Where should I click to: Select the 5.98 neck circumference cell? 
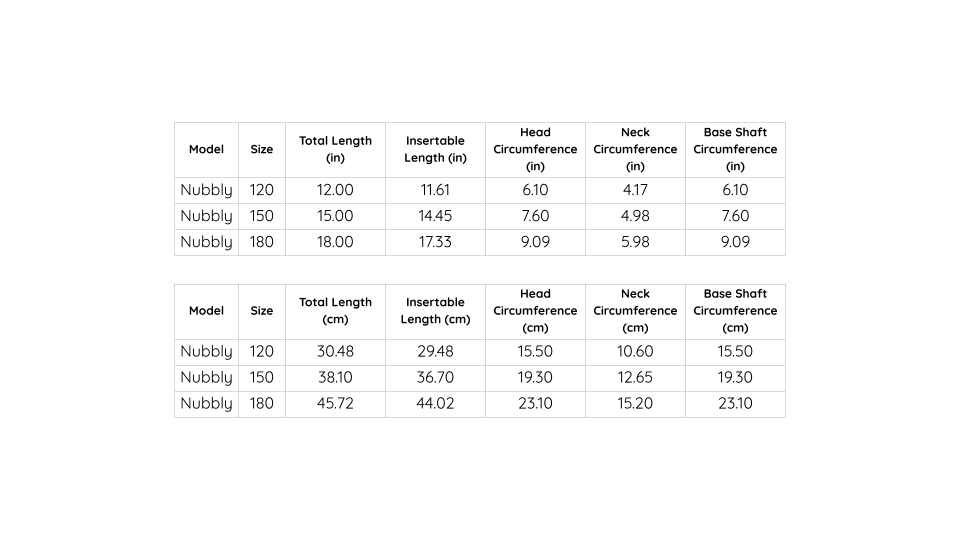(x=635, y=242)
